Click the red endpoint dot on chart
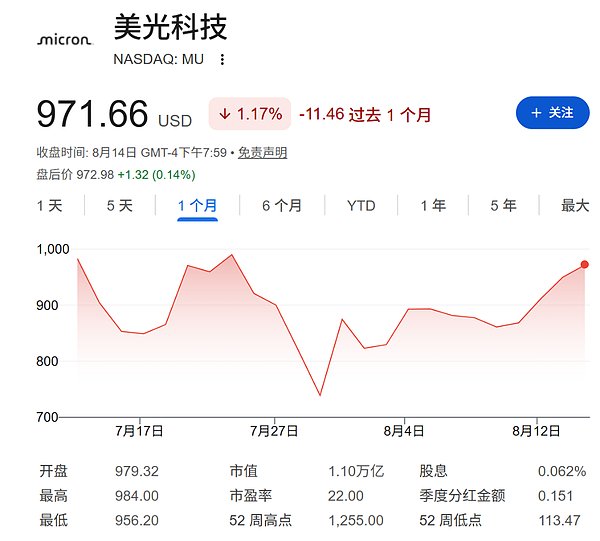Screen dimensions: 600x541 click(584, 264)
